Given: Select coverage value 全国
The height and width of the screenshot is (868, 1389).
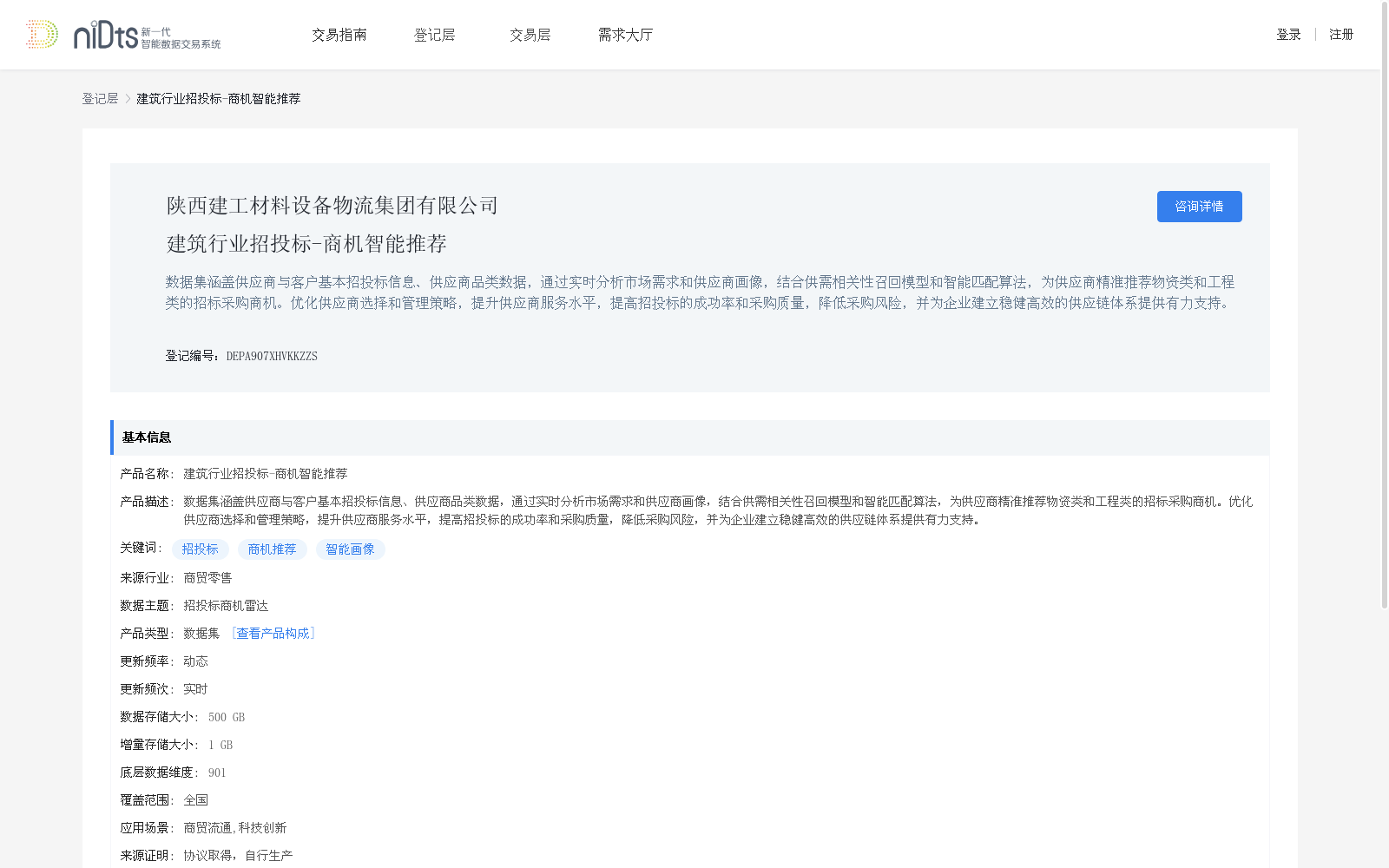Looking at the screenshot, I should pos(195,800).
